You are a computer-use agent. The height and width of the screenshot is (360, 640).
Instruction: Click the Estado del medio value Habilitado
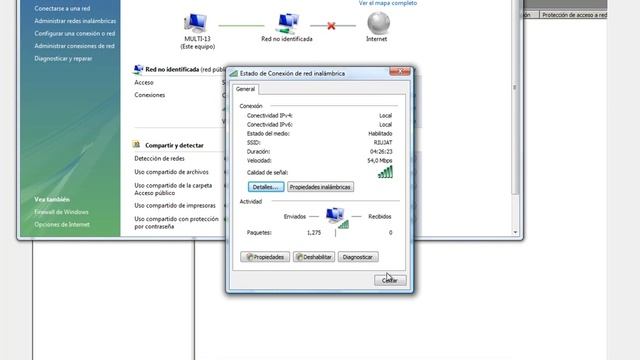[x=380, y=133]
